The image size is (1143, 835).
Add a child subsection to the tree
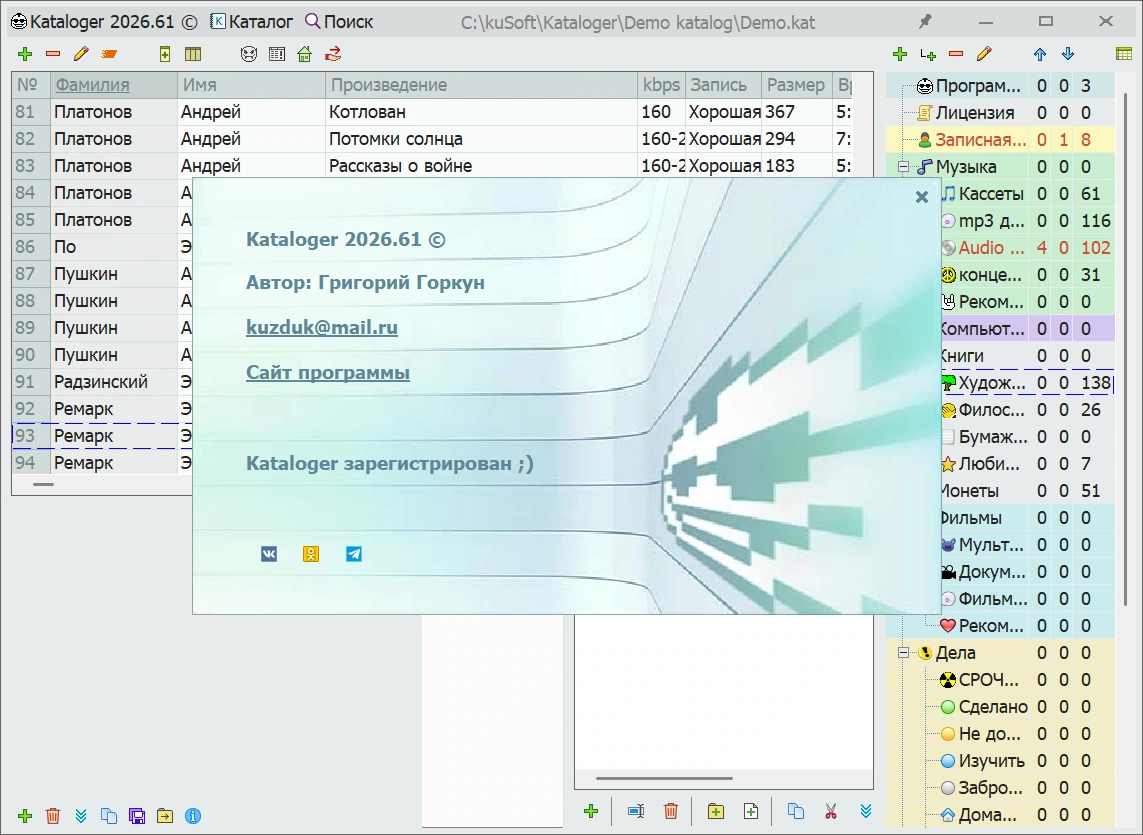[928, 54]
